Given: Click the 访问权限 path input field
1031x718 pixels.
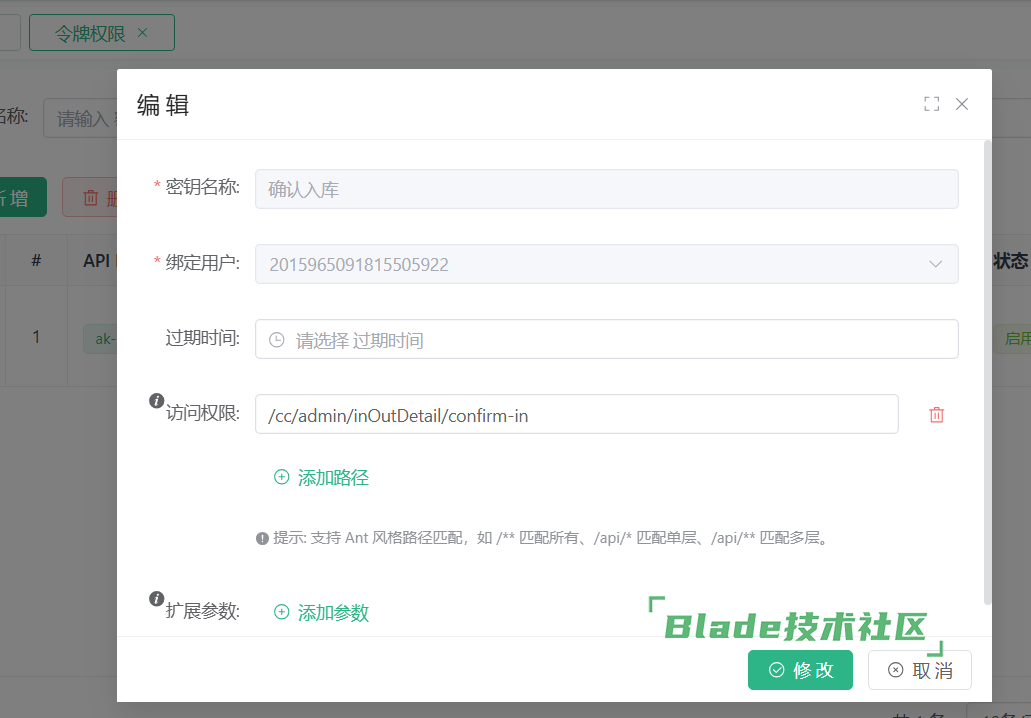Looking at the screenshot, I should [x=576, y=415].
